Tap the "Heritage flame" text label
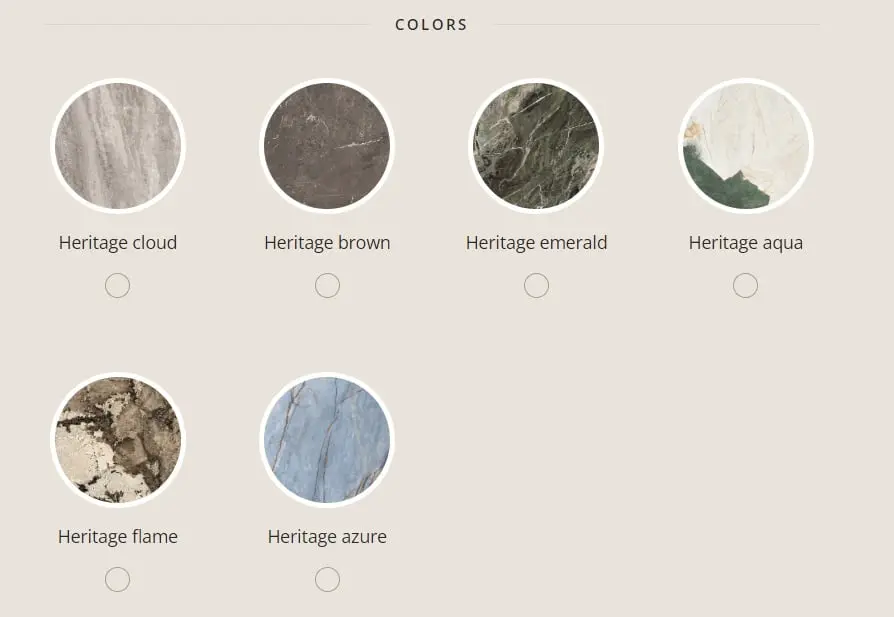The width and height of the screenshot is (894, 617). (118, 537)
